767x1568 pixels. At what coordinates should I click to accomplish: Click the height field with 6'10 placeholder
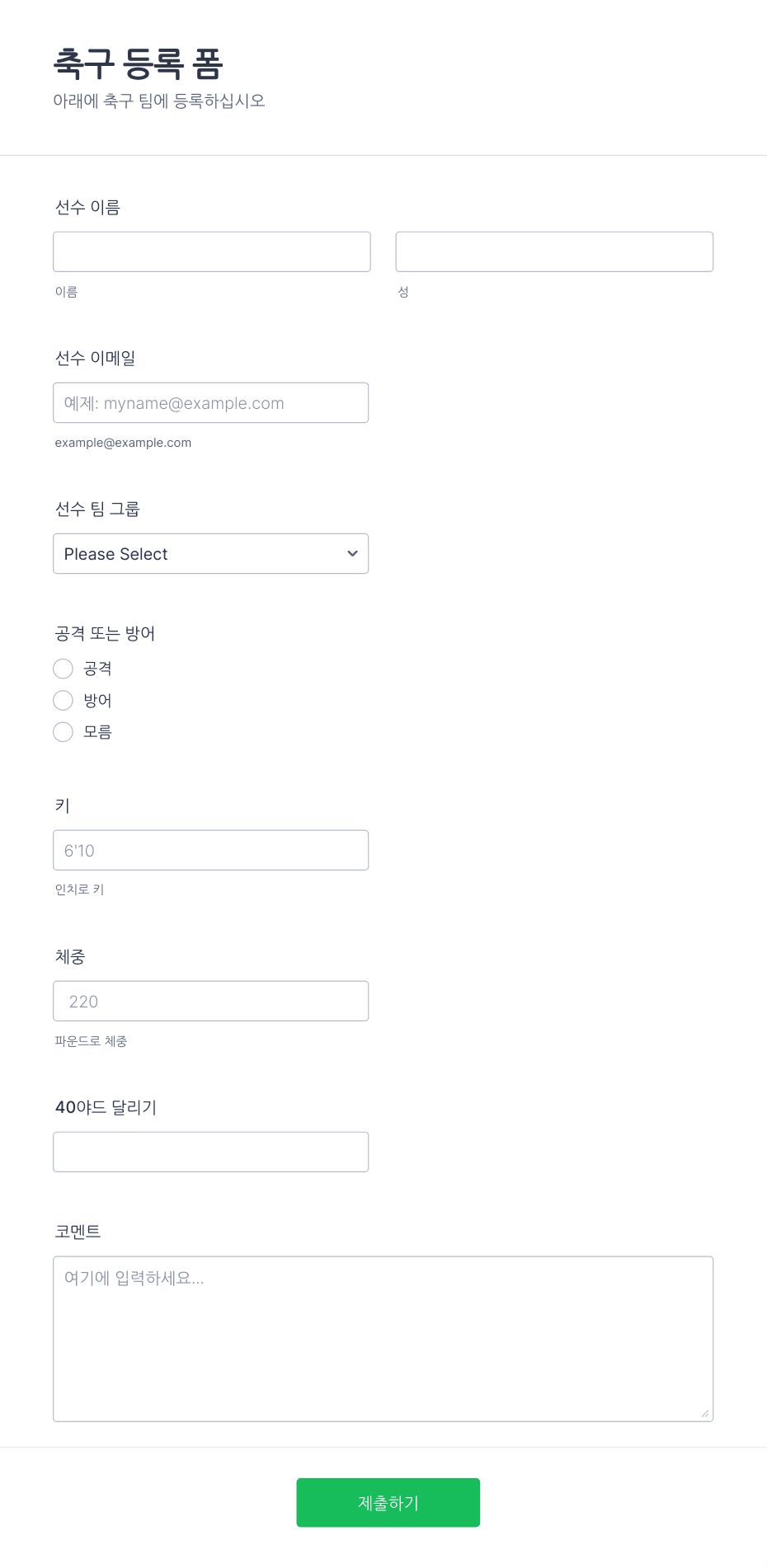[211, 850]
